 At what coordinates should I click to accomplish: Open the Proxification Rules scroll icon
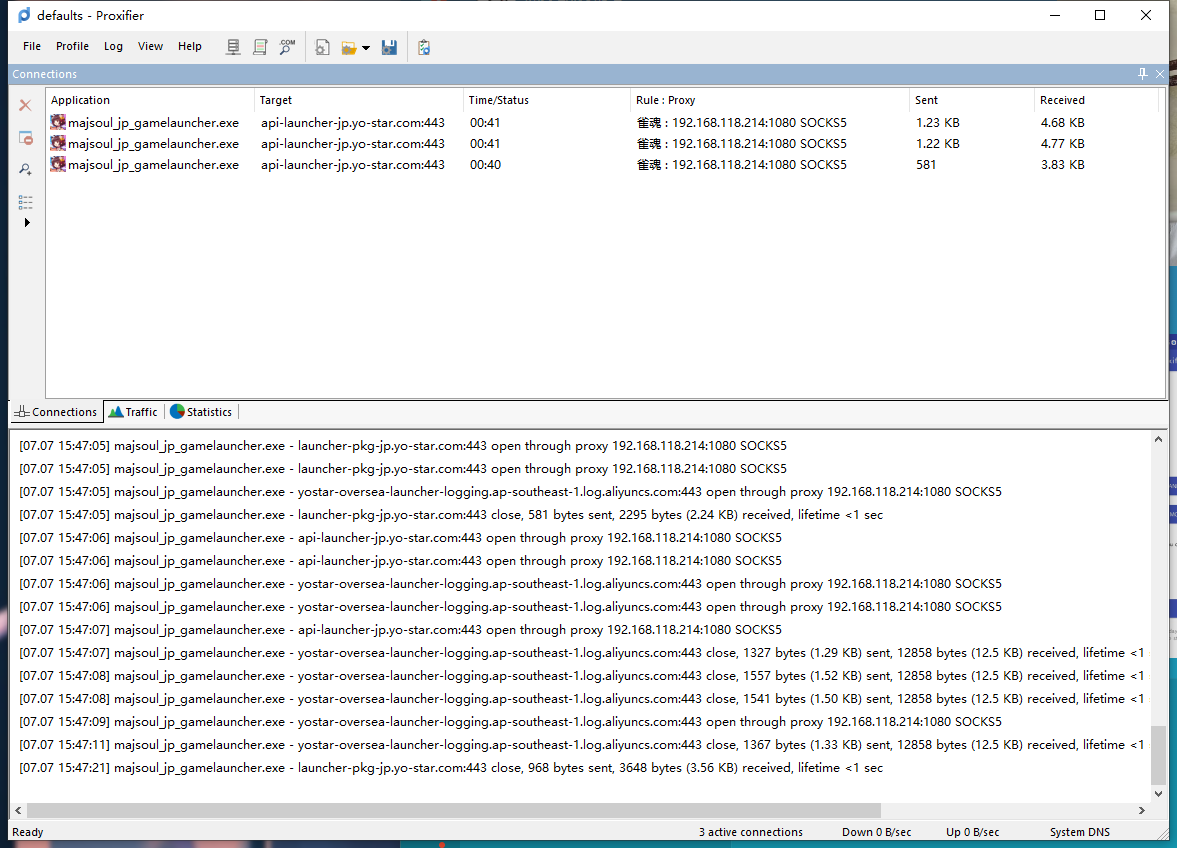(x=260, y=47)
